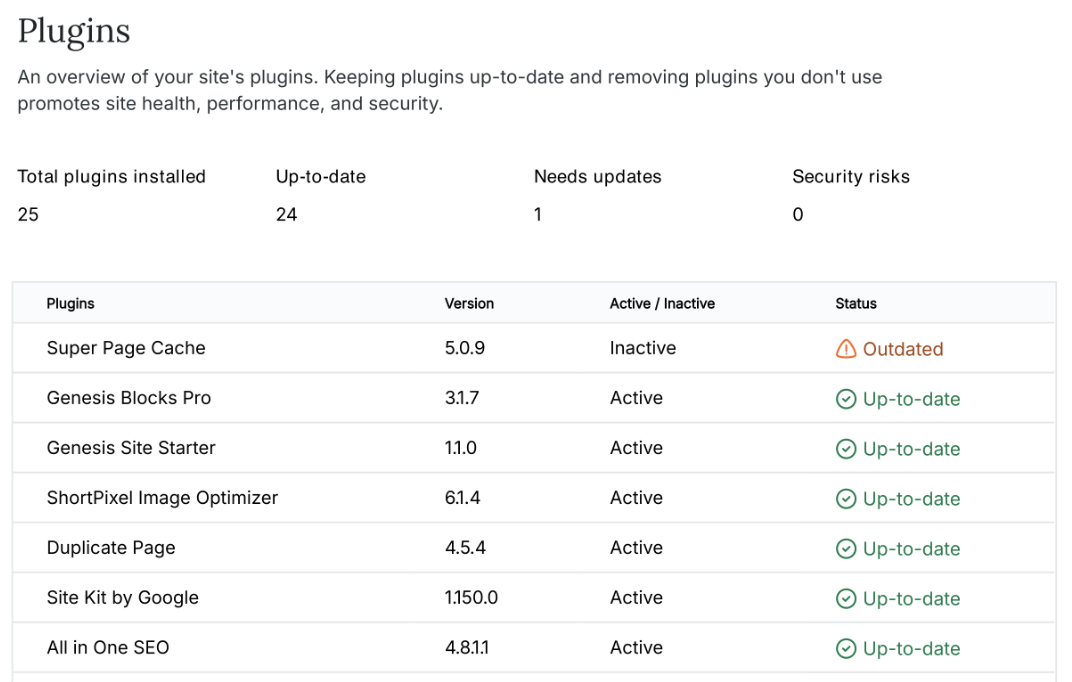Click the Site Kit by Google name

(123, 598)
